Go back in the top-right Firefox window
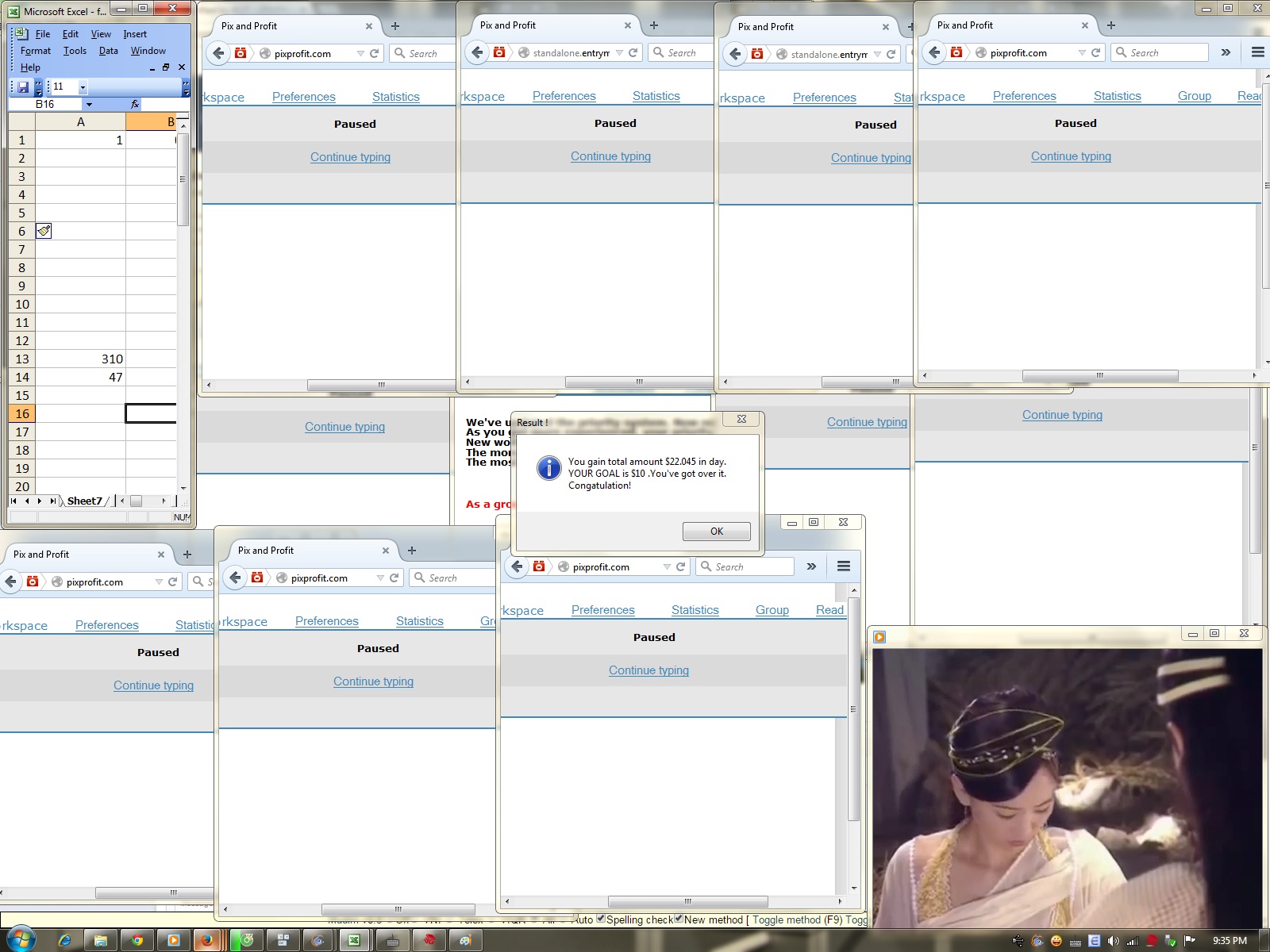 coord(934,52)
